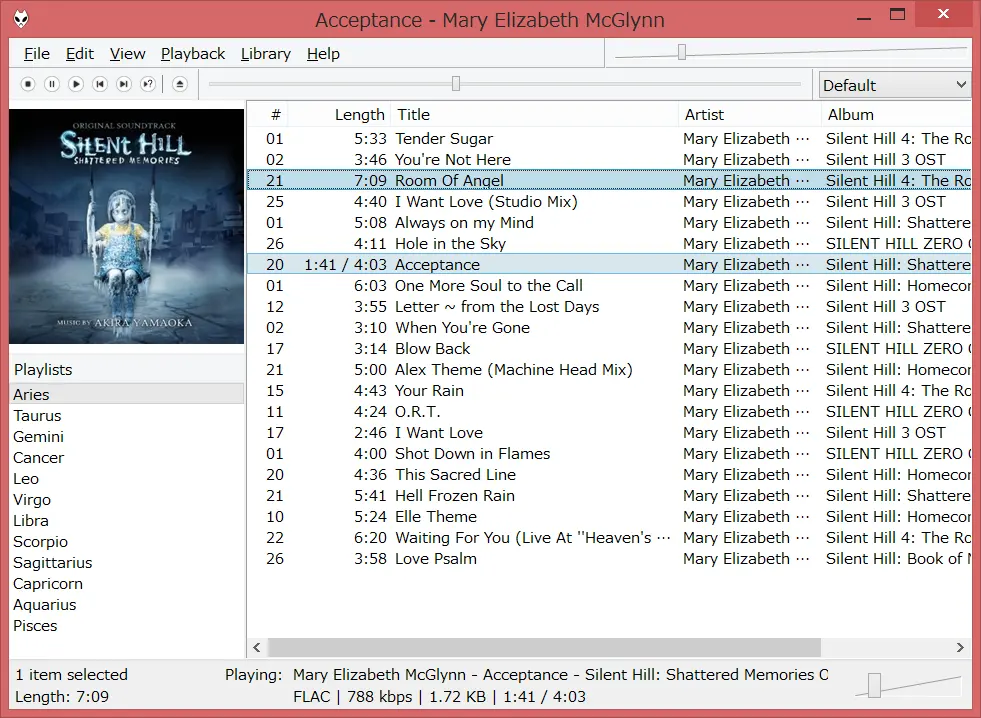The width and height of the screenshot is (981, 718).
Task: Click the Silent Hill album art thumbnail
Action: point(126,226)
